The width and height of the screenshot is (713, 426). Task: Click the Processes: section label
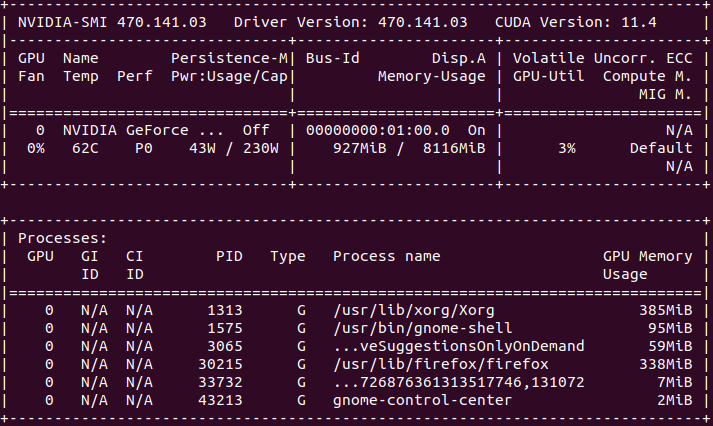pyautogui.click(x=62, y=238)
